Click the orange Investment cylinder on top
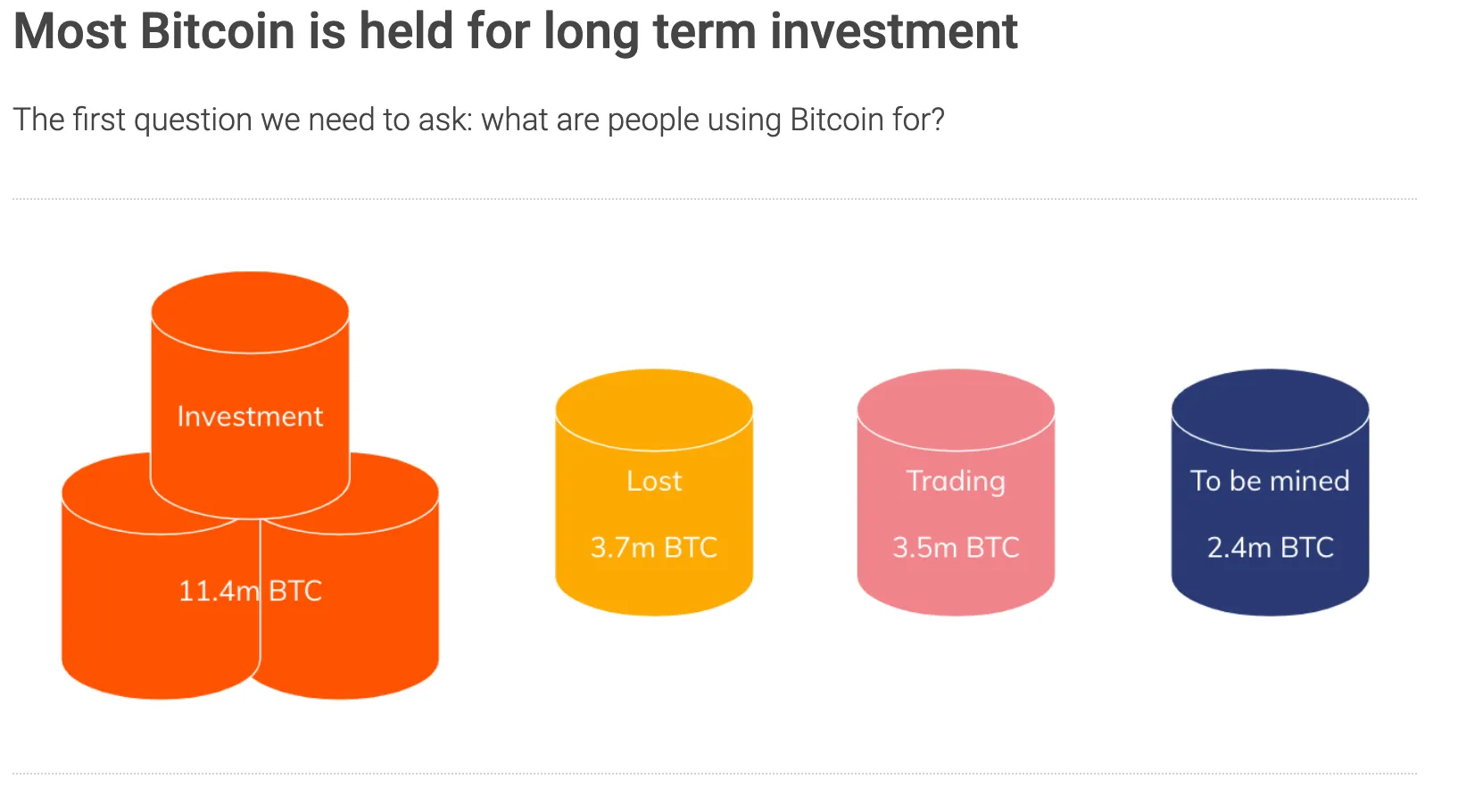This screenshot has width=1458, height=812. (x=250, y=394)
